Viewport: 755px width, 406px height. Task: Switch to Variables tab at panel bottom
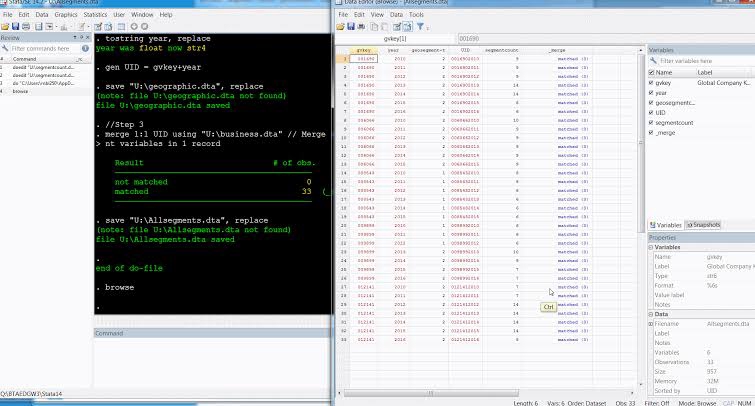(665, 225)
